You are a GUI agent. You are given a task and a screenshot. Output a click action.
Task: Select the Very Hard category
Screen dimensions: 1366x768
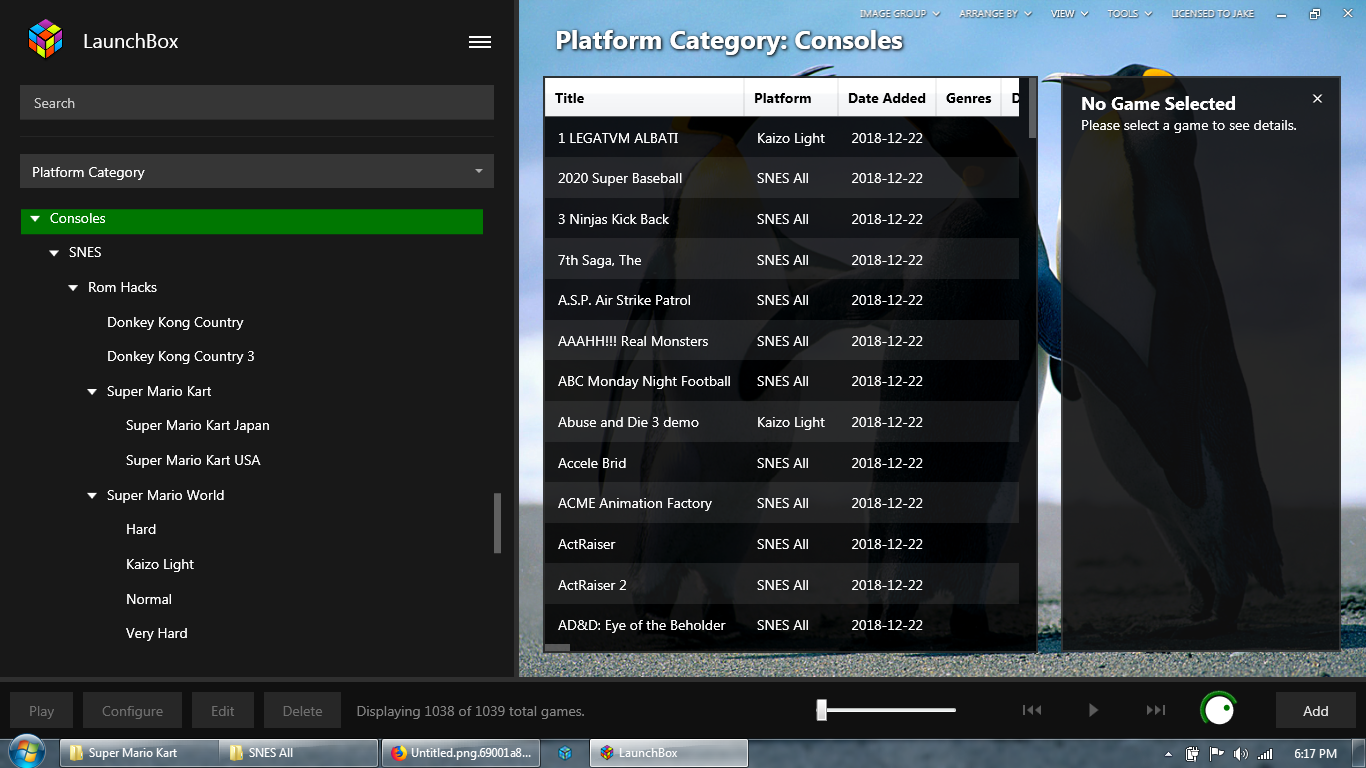[157, 633]
